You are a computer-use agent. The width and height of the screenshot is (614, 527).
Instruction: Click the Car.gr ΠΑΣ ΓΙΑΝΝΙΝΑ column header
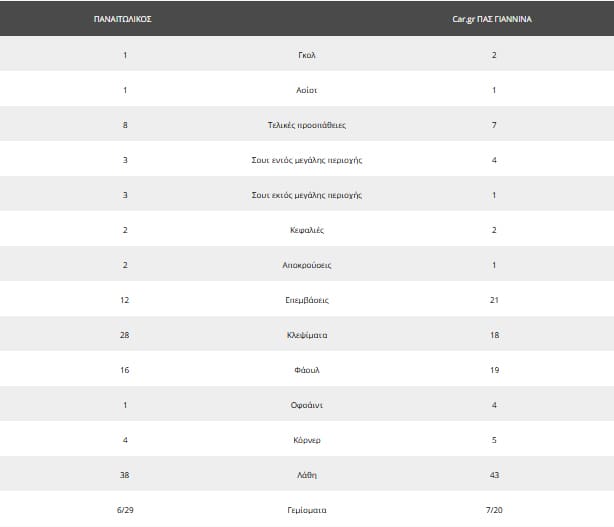(x=491, y=19)
